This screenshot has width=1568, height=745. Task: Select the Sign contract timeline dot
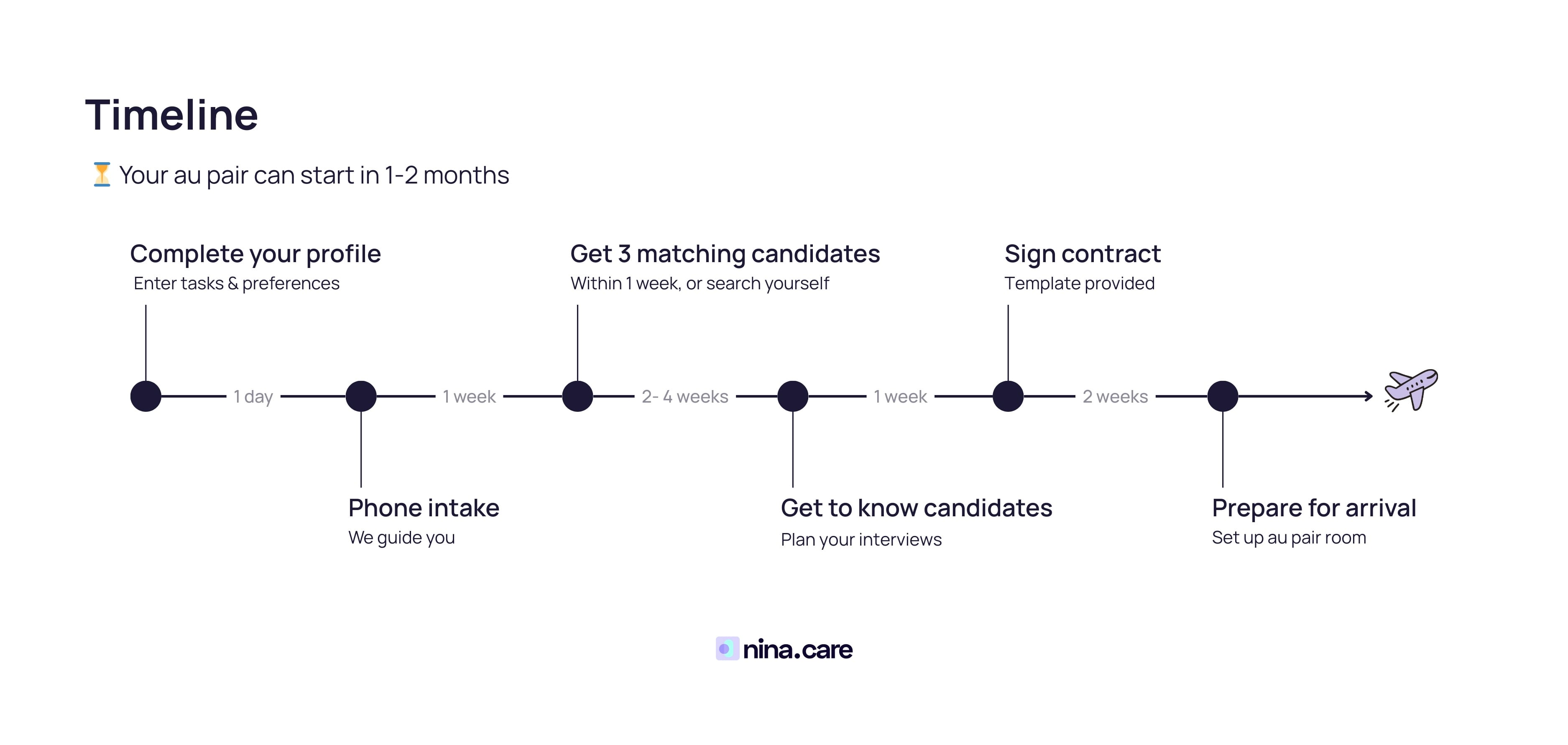pyautogui.click(x=1008, y=396)
